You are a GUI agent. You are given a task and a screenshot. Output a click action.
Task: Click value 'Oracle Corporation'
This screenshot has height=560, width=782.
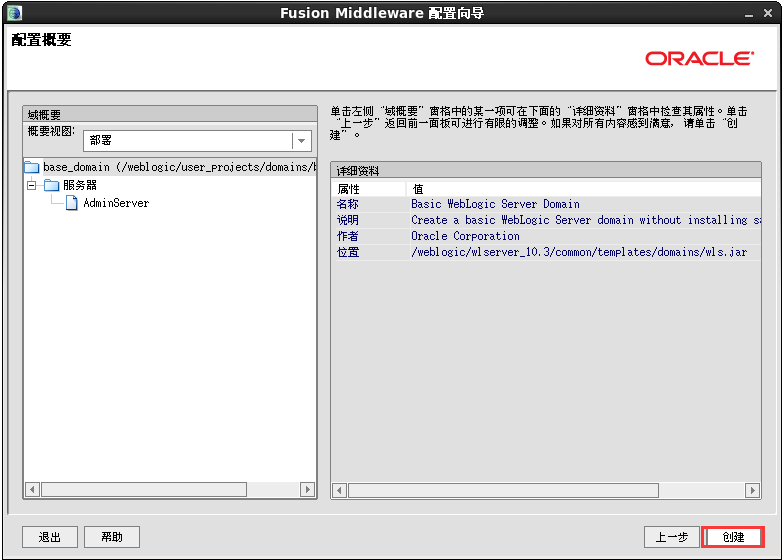[x=465, y=236]
